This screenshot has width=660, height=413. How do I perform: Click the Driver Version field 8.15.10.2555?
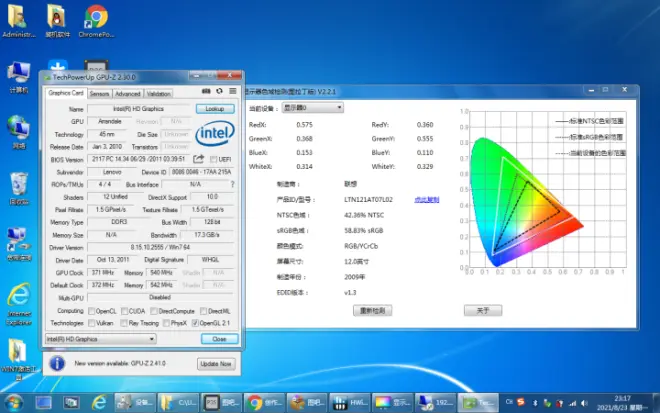click(160, 247)
